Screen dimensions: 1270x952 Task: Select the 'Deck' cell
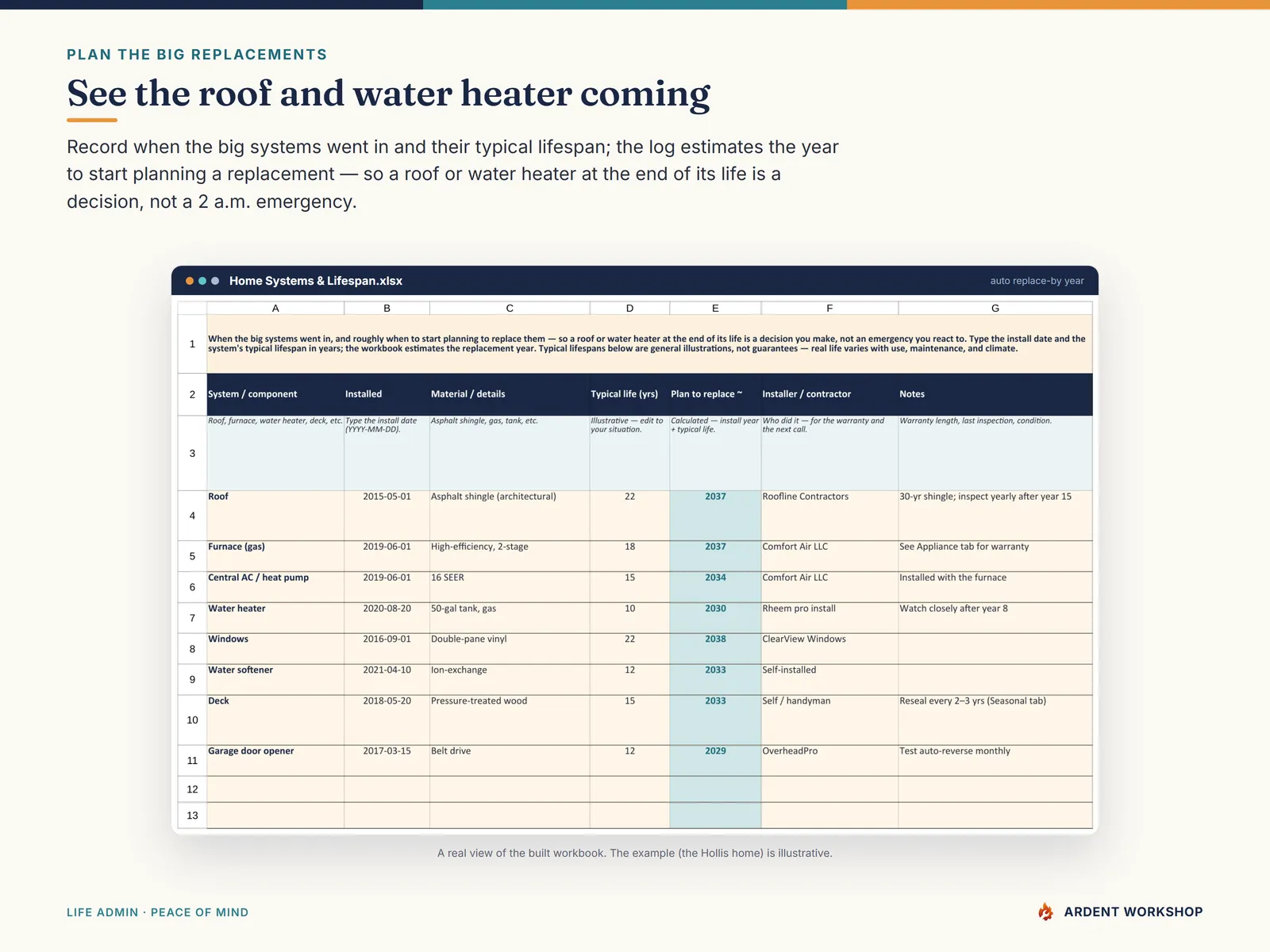(275, 720)
